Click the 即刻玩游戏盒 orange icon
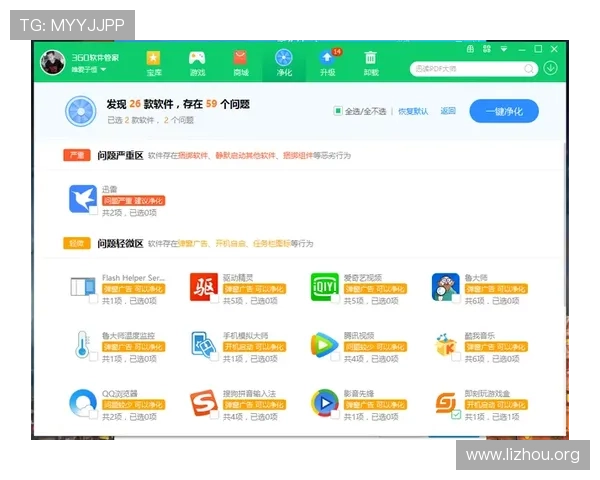Image resolution: width=600 pixels, height=480 pixels. [445, 403]
